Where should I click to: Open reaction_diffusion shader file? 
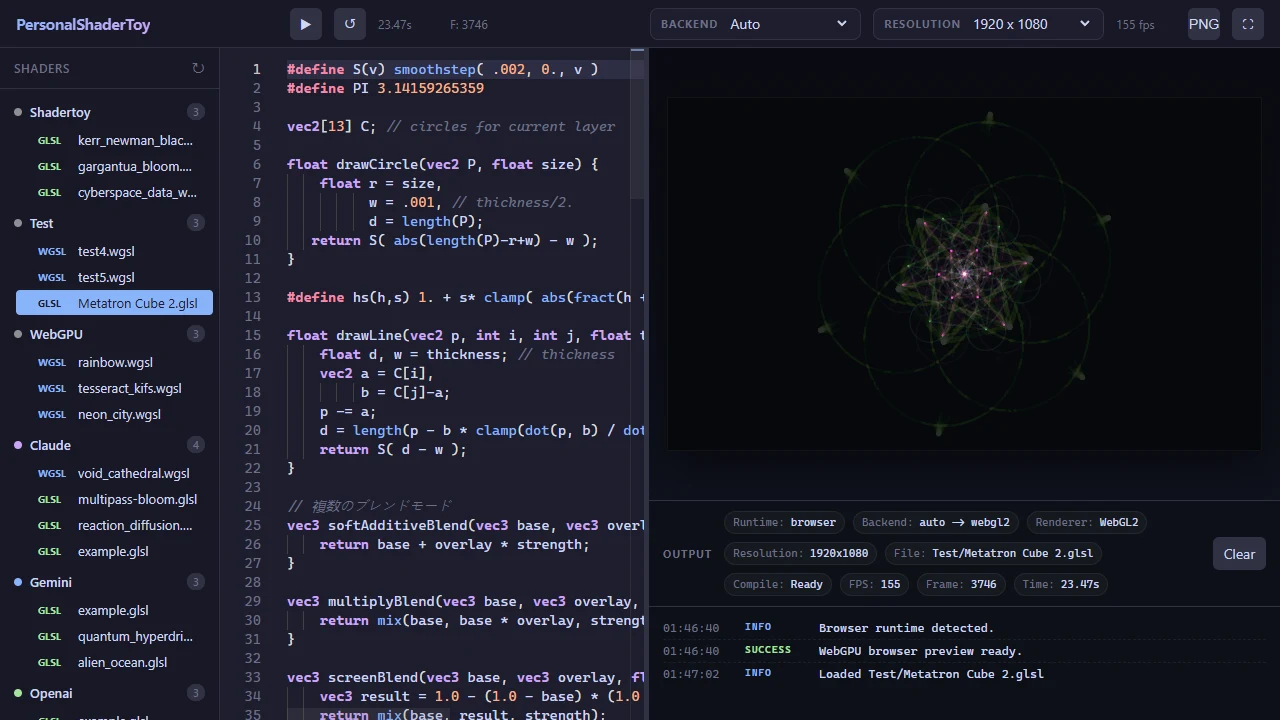tap(114, 525)
